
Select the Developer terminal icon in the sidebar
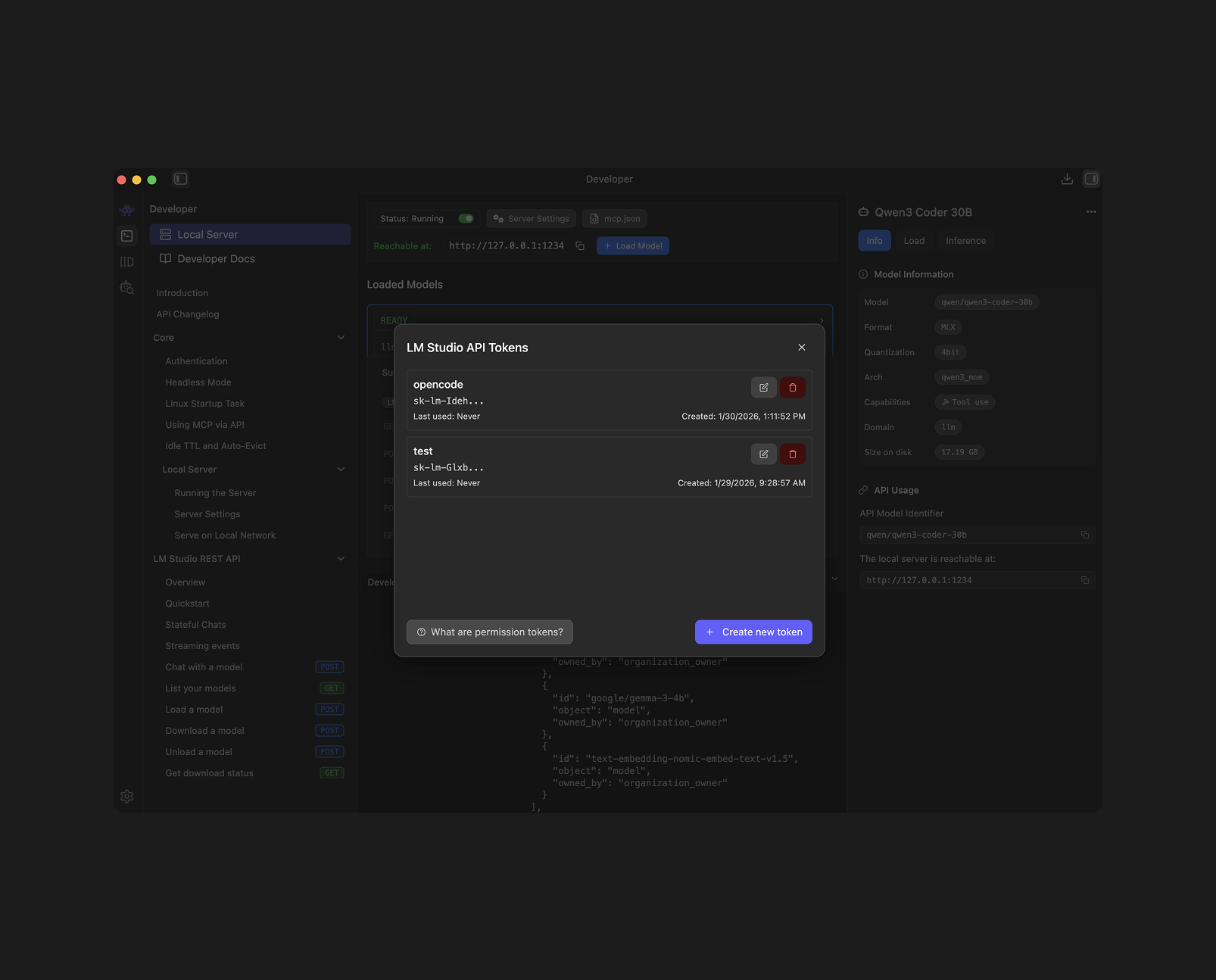coord(126,236)
